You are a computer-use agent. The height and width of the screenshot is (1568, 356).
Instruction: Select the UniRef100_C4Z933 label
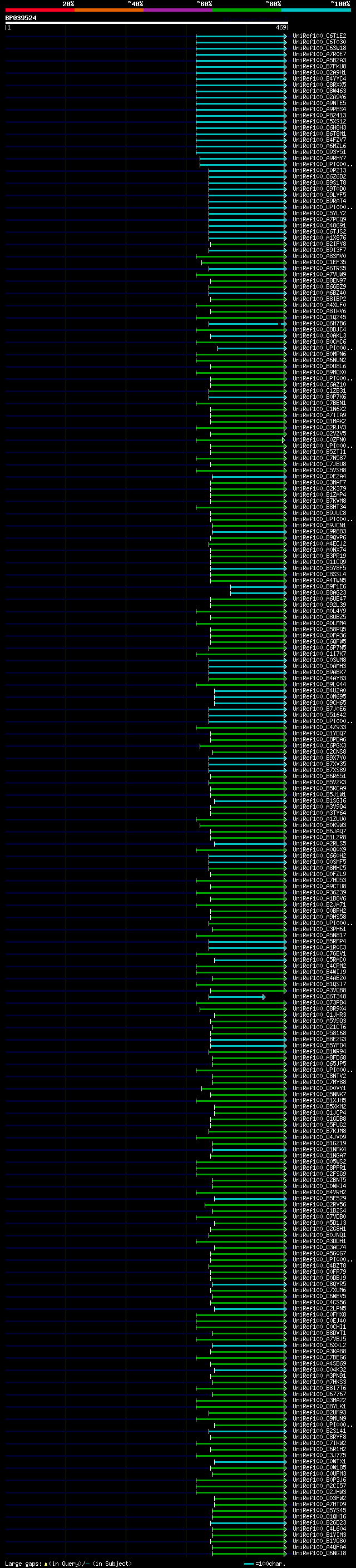coord(319,728)
